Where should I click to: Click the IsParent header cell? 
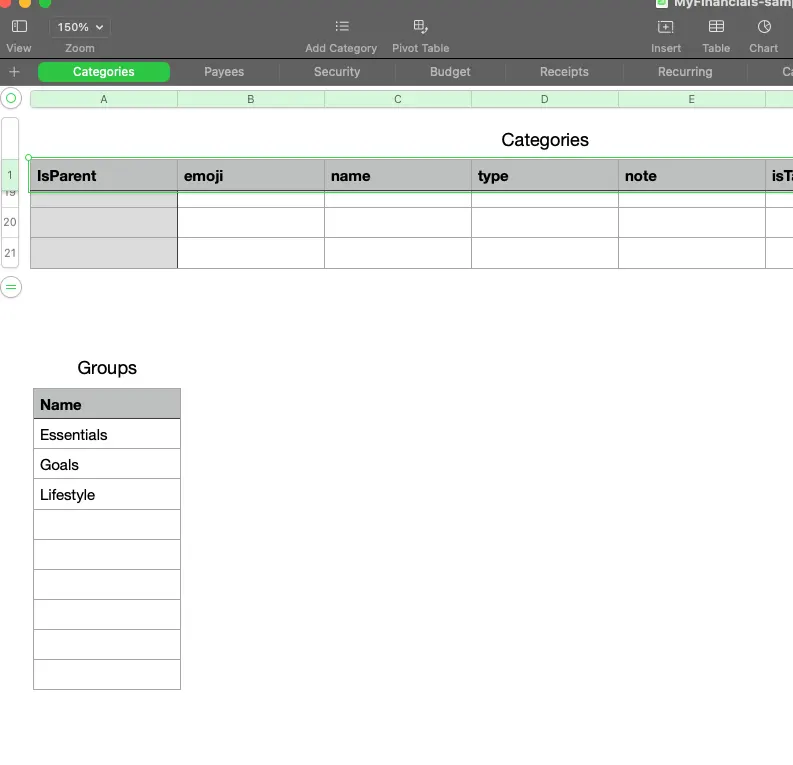(x=103, y=176)
